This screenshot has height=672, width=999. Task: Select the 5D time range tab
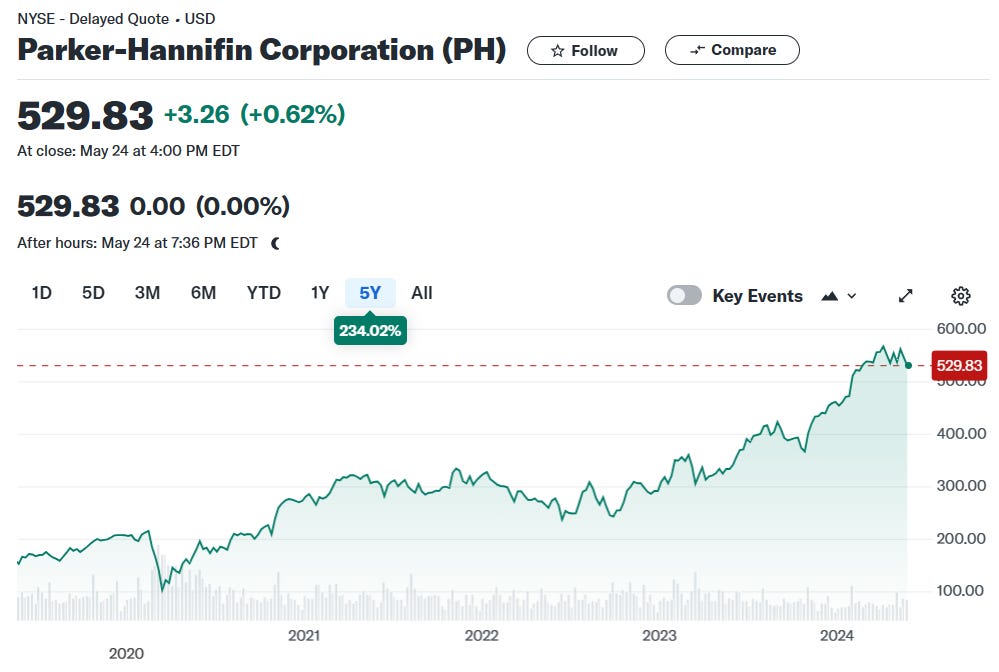click(93, 293)
